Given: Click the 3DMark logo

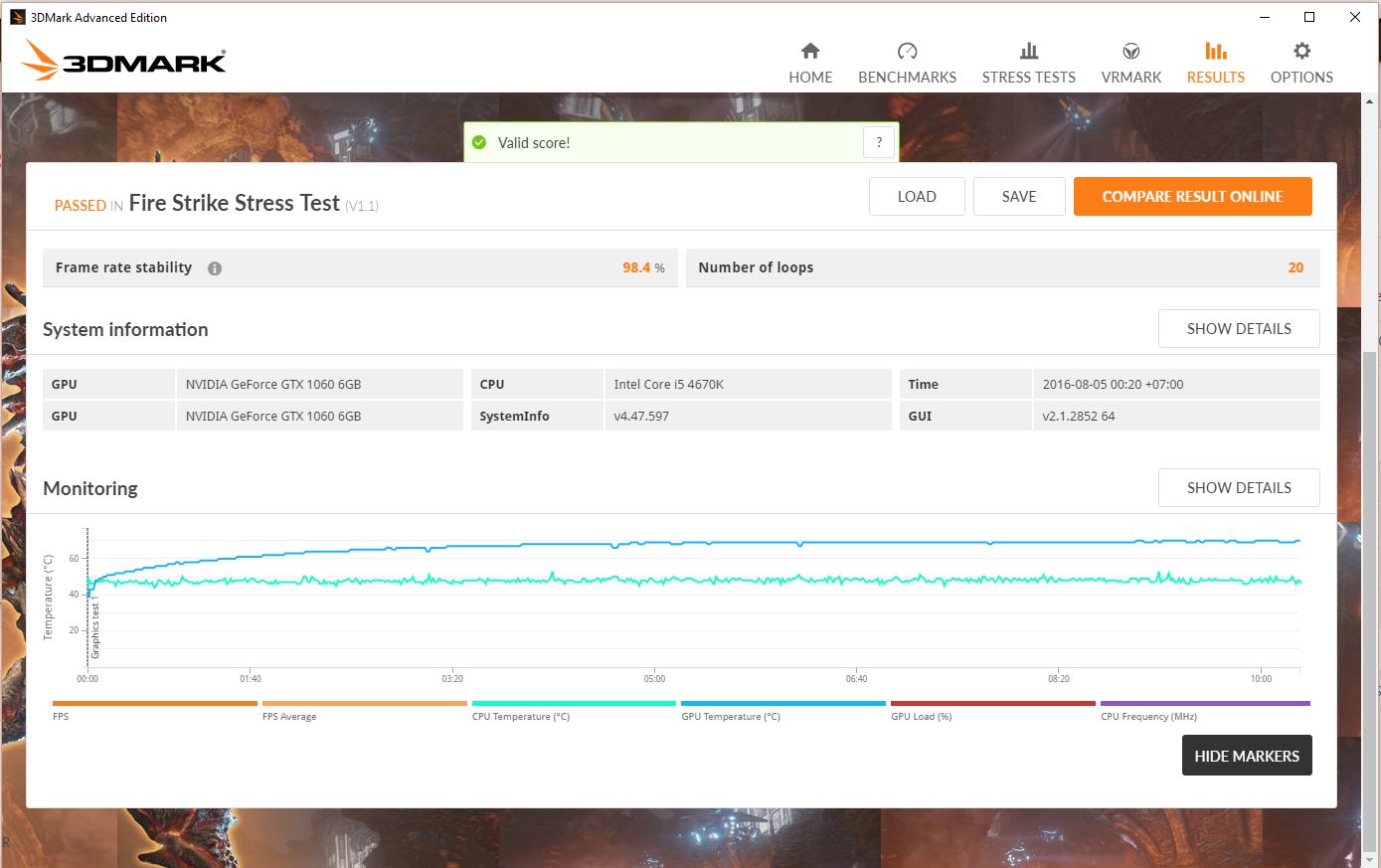Looking at the screenshot, I should (125, 62).
